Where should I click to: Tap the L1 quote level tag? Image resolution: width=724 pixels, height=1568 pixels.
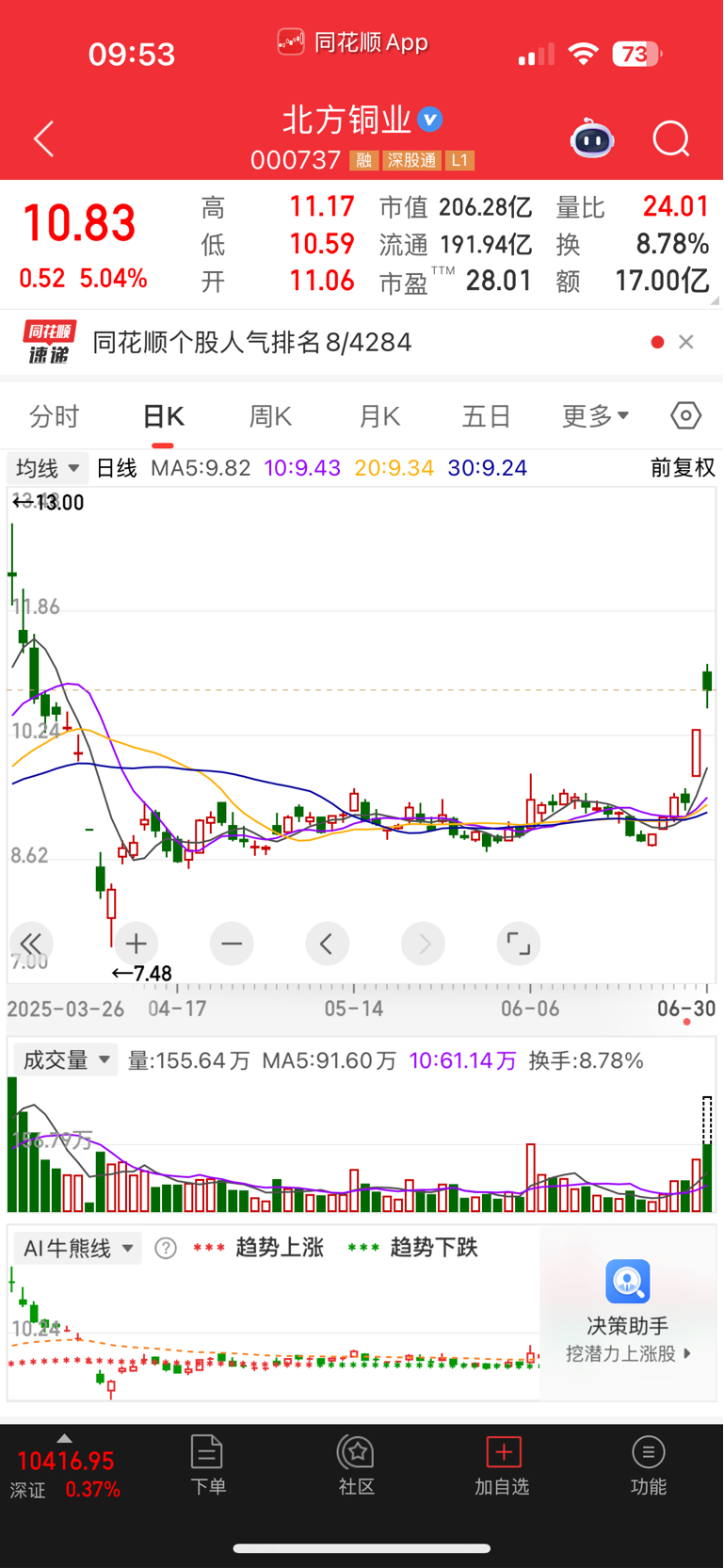click(x=459, y=160)
